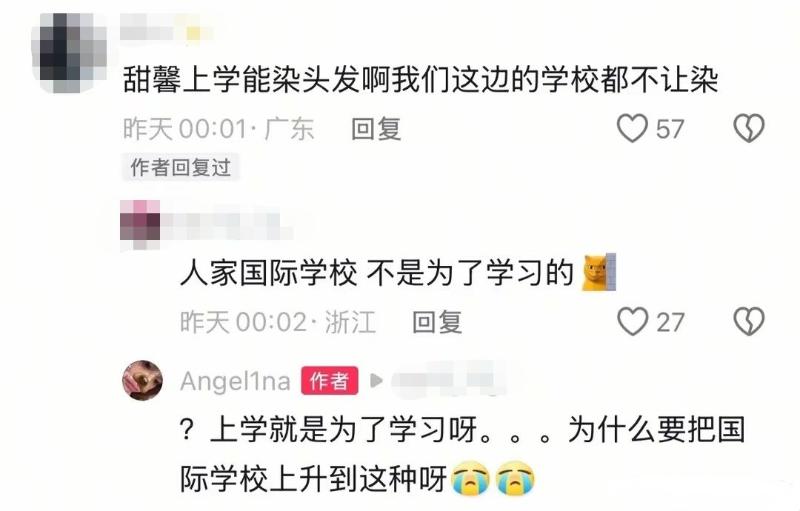Image resolution: width=800 pixels, height=511 pixels.
Task: Open Angel1na's profile avatar
Action: (142, 380)
